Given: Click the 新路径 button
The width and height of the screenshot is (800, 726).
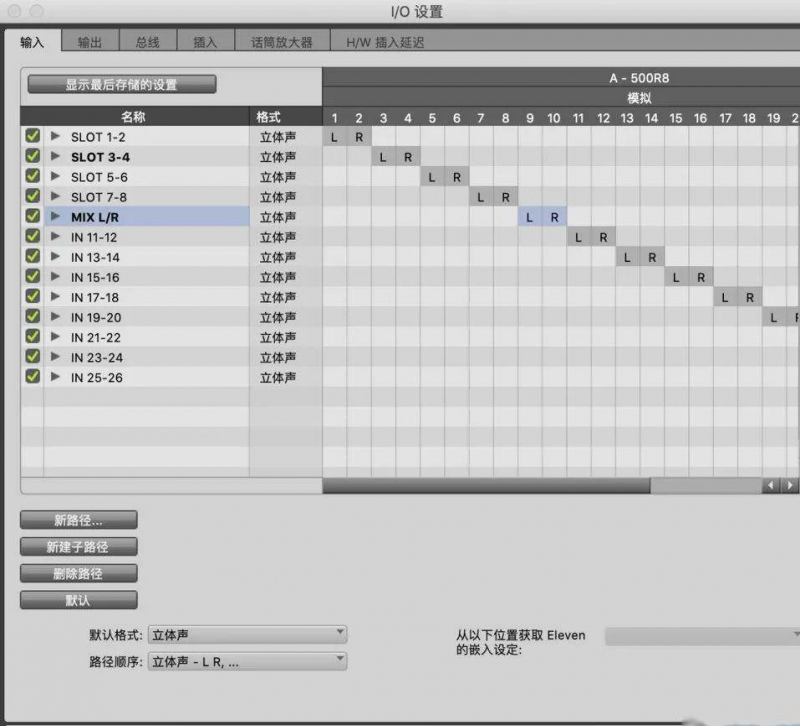Looking at the screenshot, I should [x=78, y=520].
